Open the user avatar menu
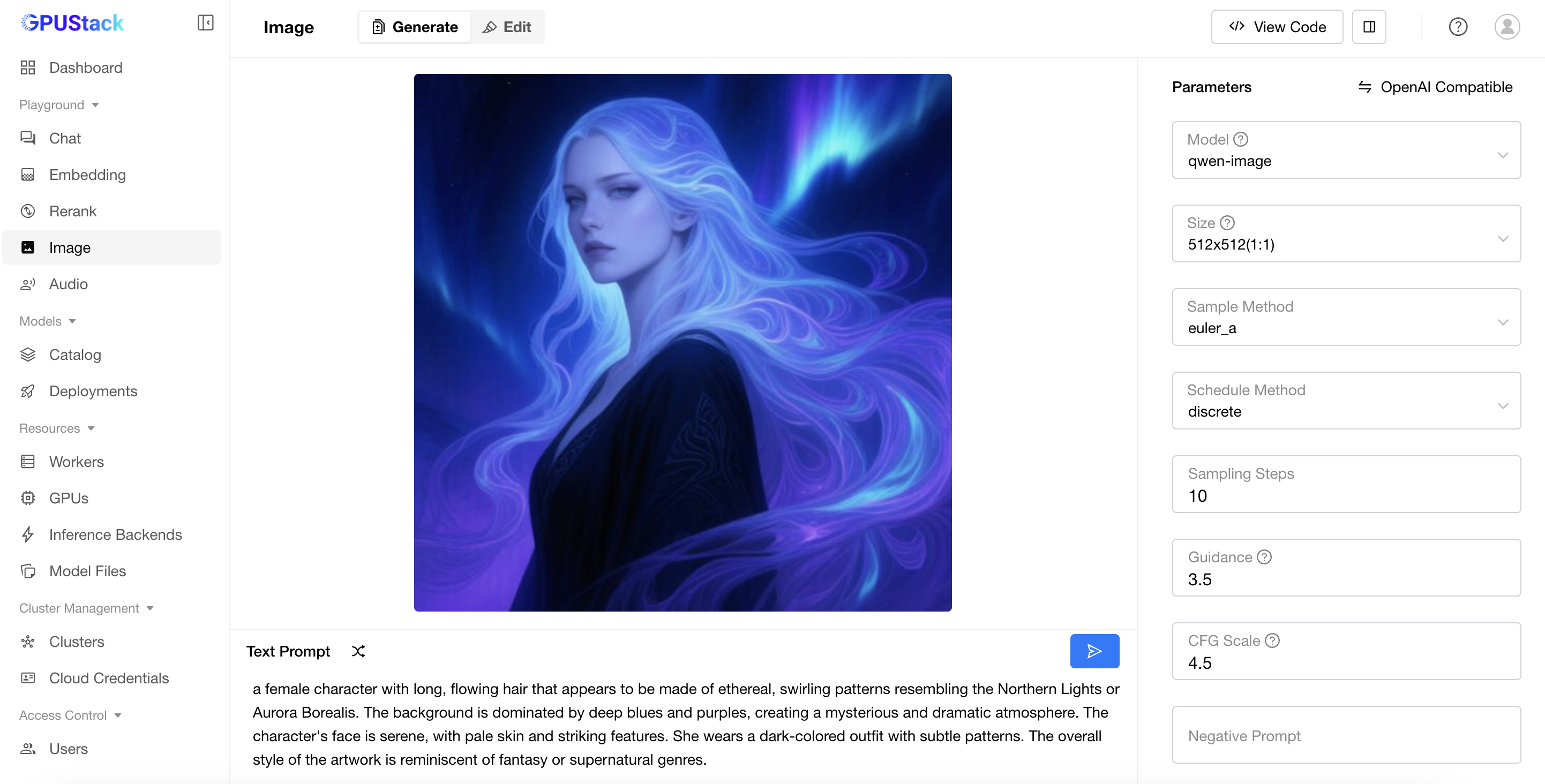1545x784 pixels. pyautogui.click(x=1506, y=27)
